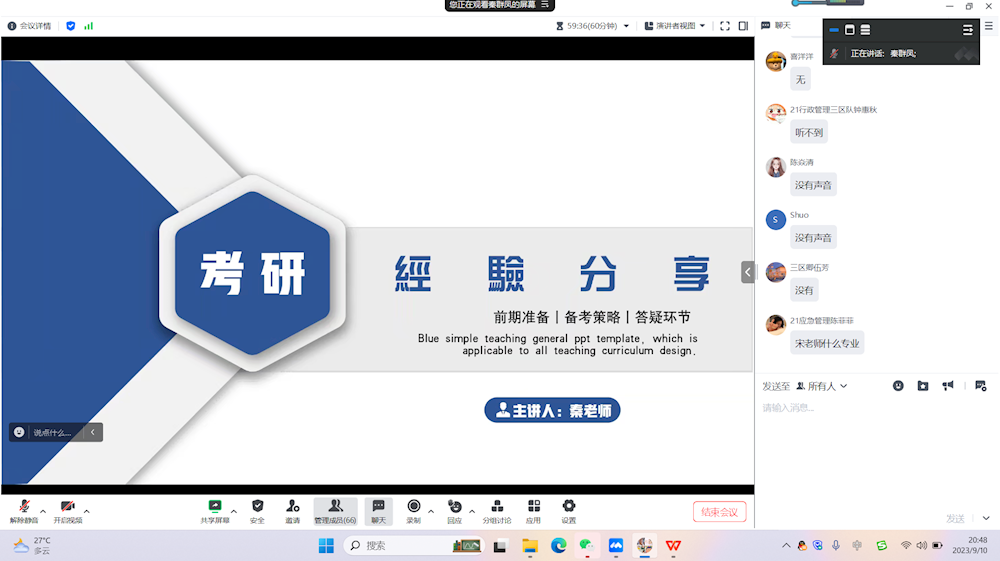Click the '宋老师什么专业' chat message
1000x561 pixels.
pos(827,343)
